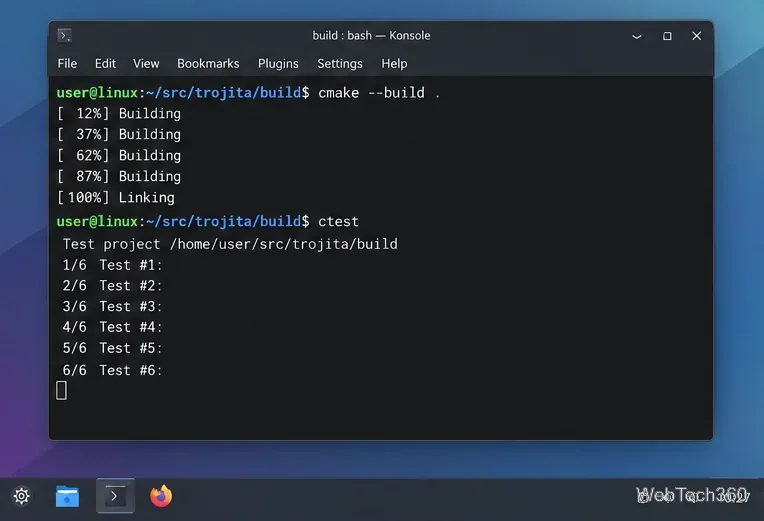Click the 'Test project /home/user/src/trojita/build' line
Image resolution: width=764 pixels, height=521 pixels.
click(x=230, y=244)
